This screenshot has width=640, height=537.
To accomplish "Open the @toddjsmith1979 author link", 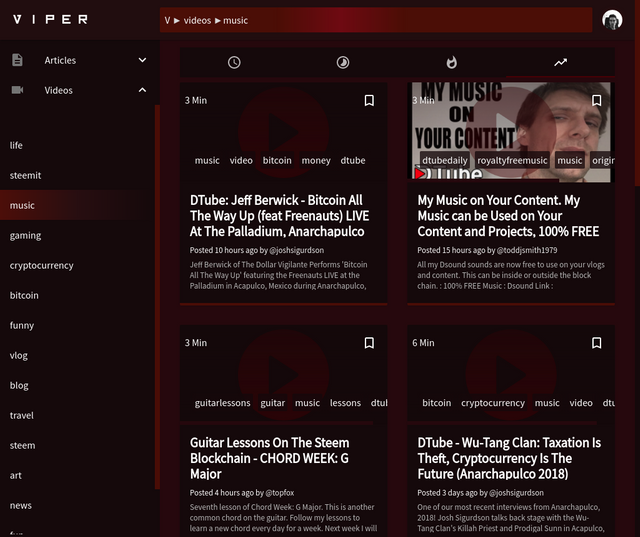I will [527, 250].
